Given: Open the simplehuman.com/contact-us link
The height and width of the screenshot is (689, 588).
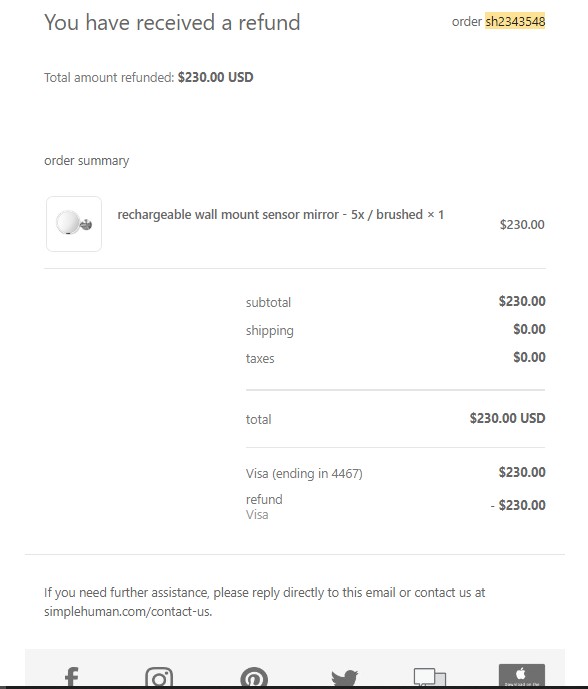Looking at the screenshot, I should tap(128, 611).
